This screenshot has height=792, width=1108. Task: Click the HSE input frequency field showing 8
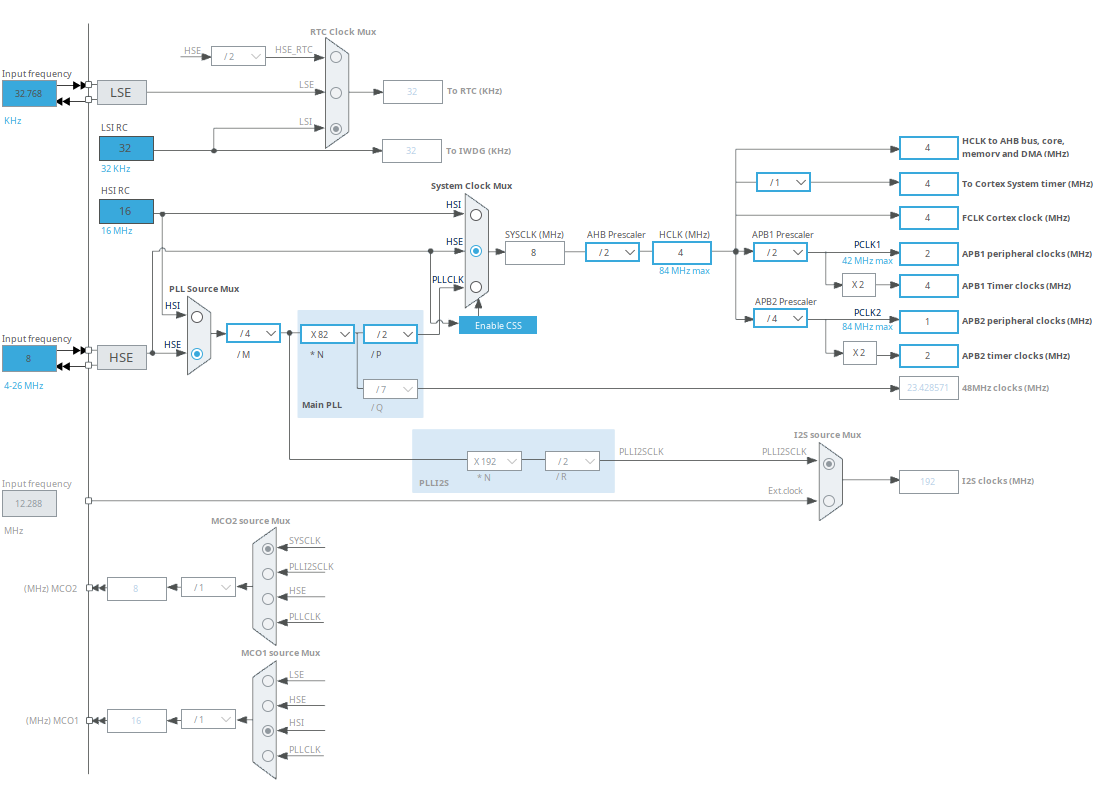point(29,358)
